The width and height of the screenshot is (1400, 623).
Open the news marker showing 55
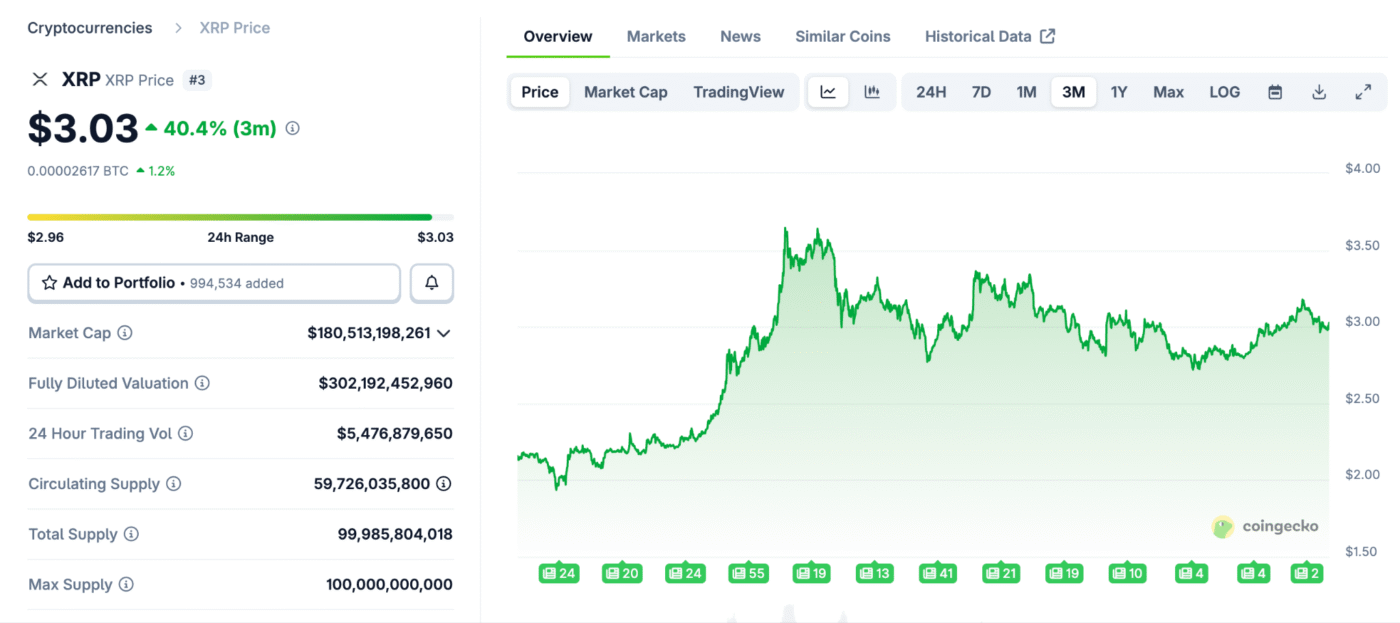pos(749,573)
